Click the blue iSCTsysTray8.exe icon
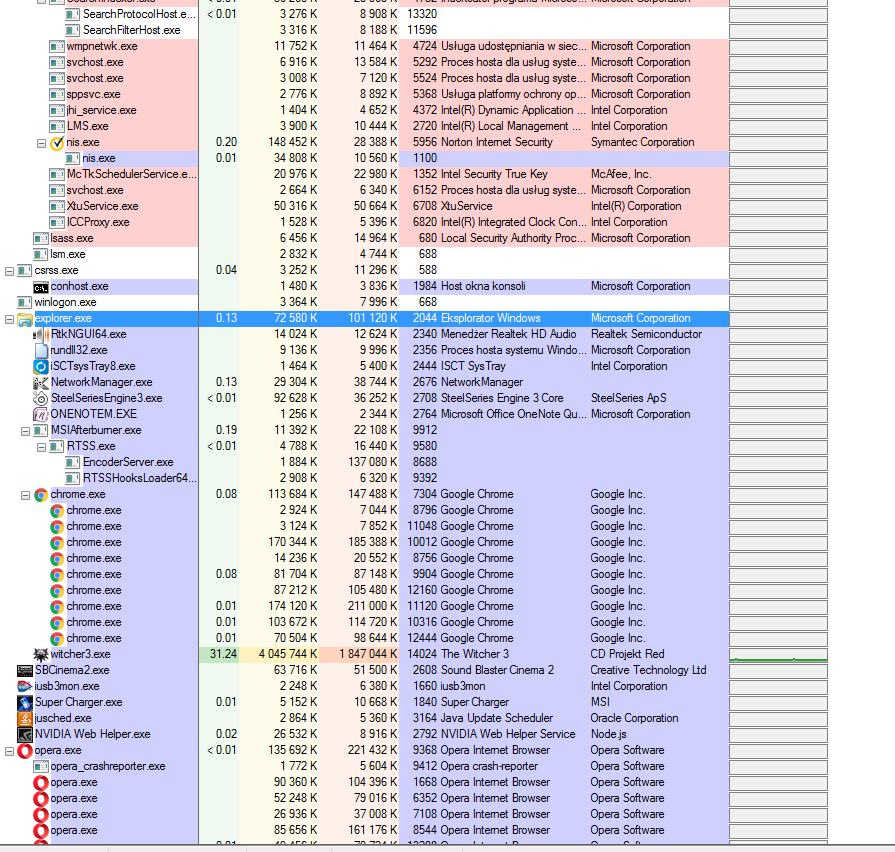Image resolution: width=895 pixels, height=852 pixels. tap(41, 366)
